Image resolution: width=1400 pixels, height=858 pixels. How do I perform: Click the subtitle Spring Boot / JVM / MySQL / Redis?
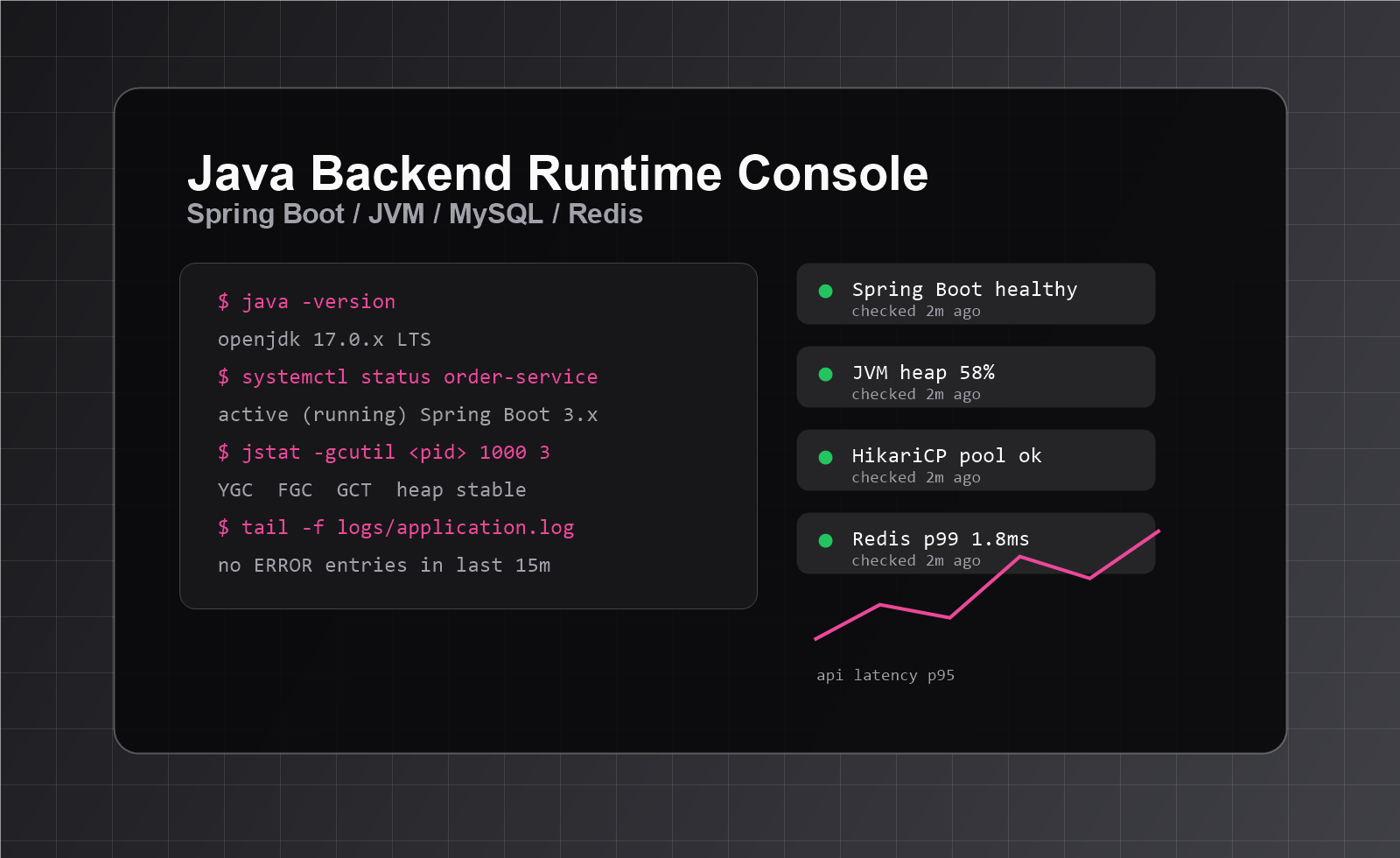415,214
